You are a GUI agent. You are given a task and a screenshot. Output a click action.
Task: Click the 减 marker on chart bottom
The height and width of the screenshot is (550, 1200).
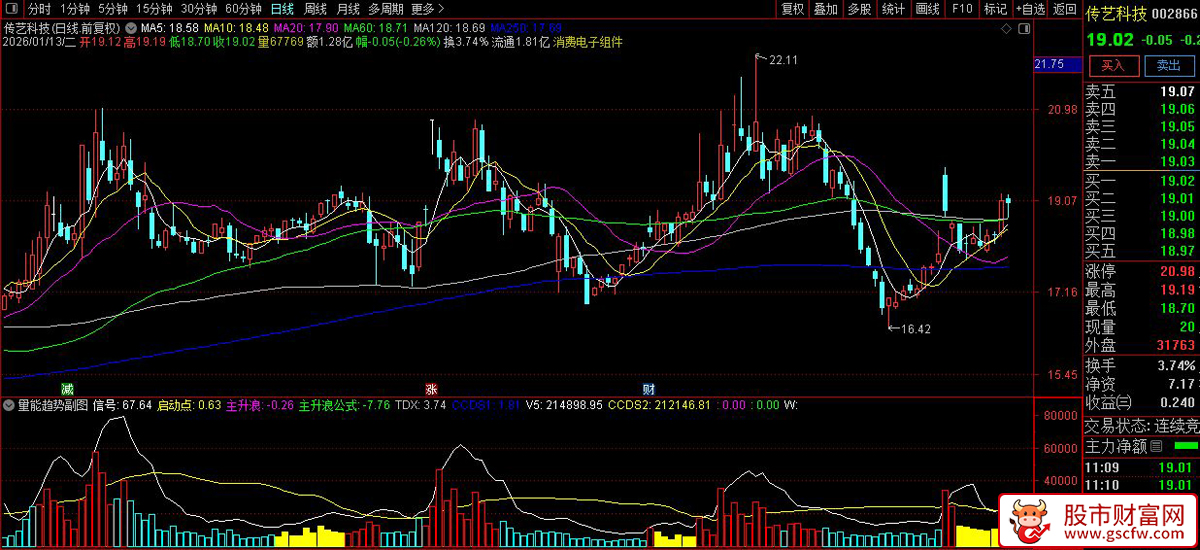coord(67,388)
